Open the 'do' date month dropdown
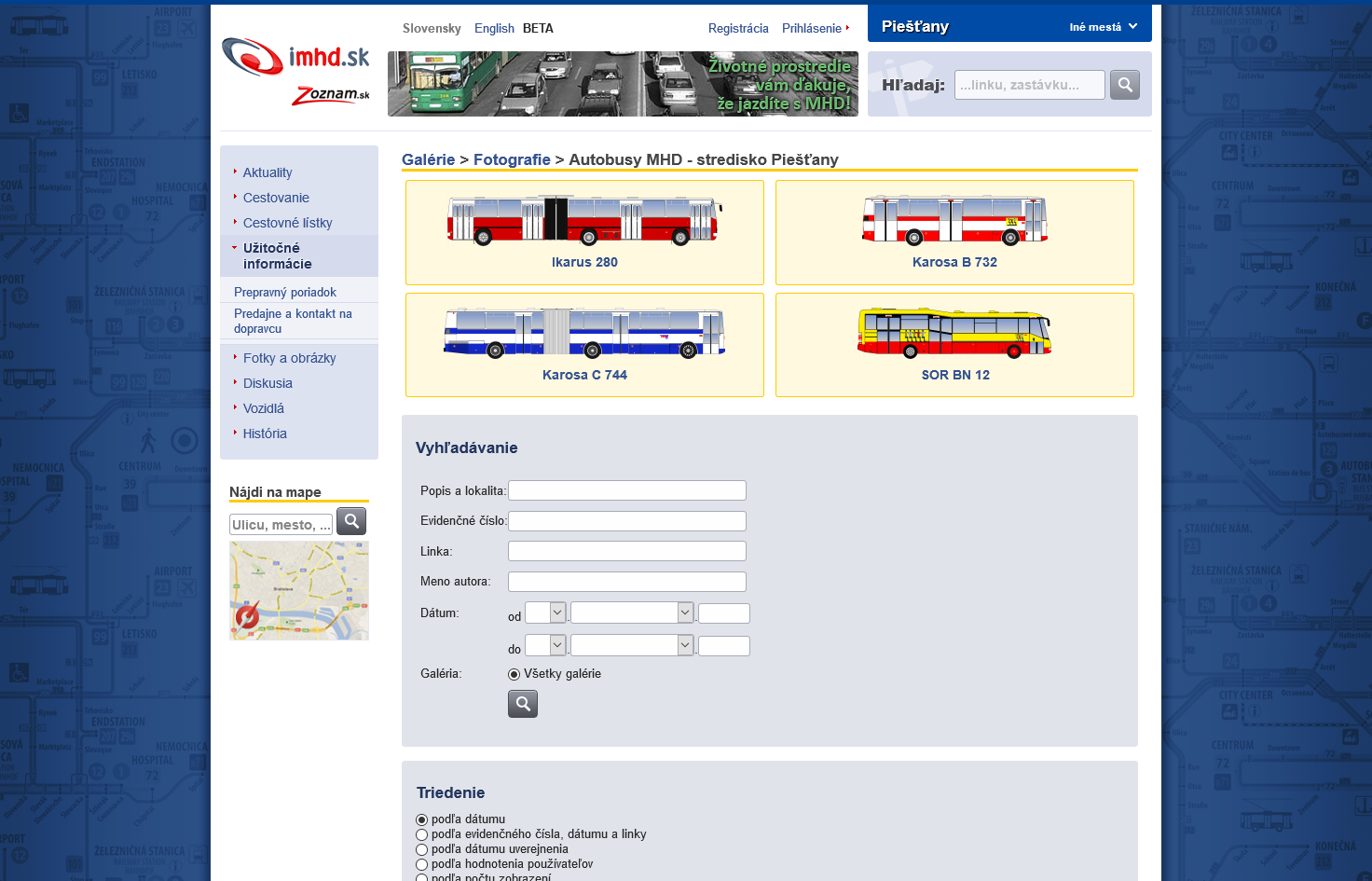 point(633,645)
